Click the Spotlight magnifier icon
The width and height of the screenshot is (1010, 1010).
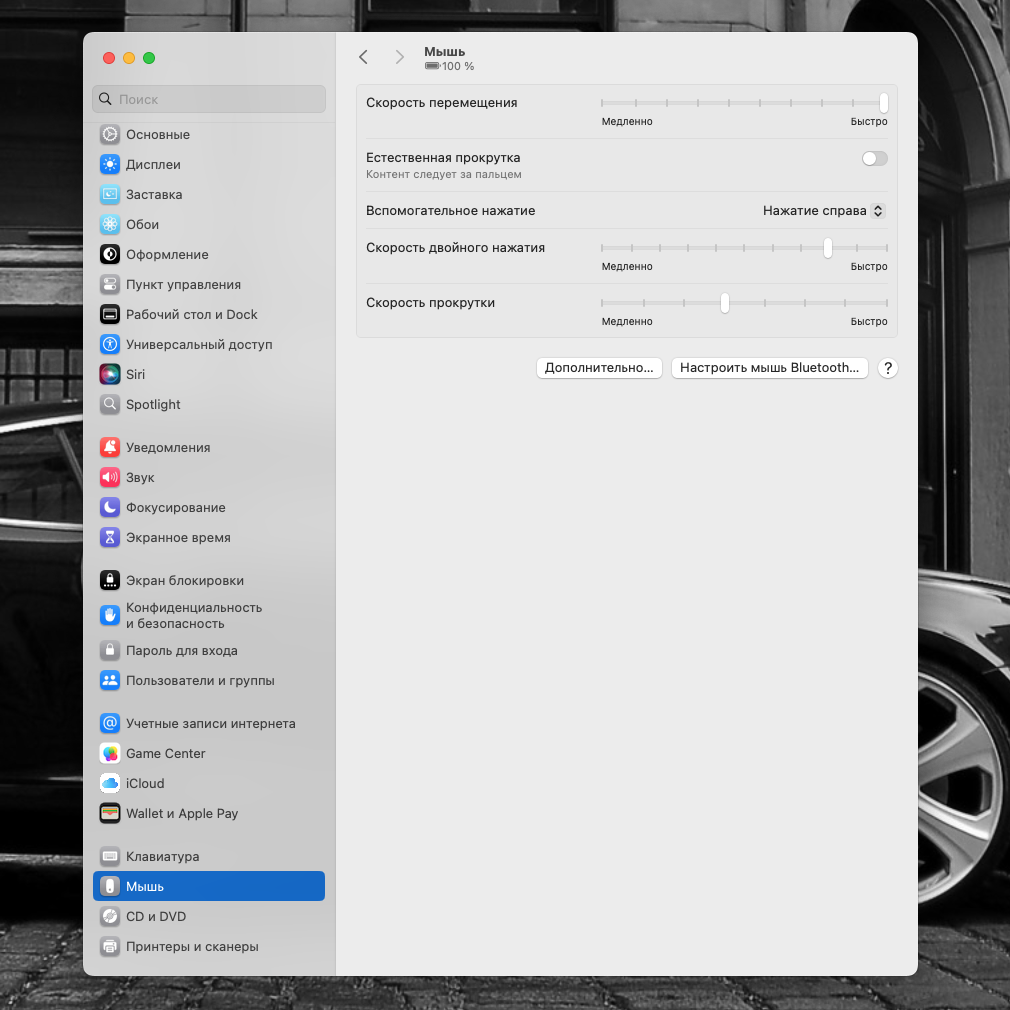pos(110,404)
